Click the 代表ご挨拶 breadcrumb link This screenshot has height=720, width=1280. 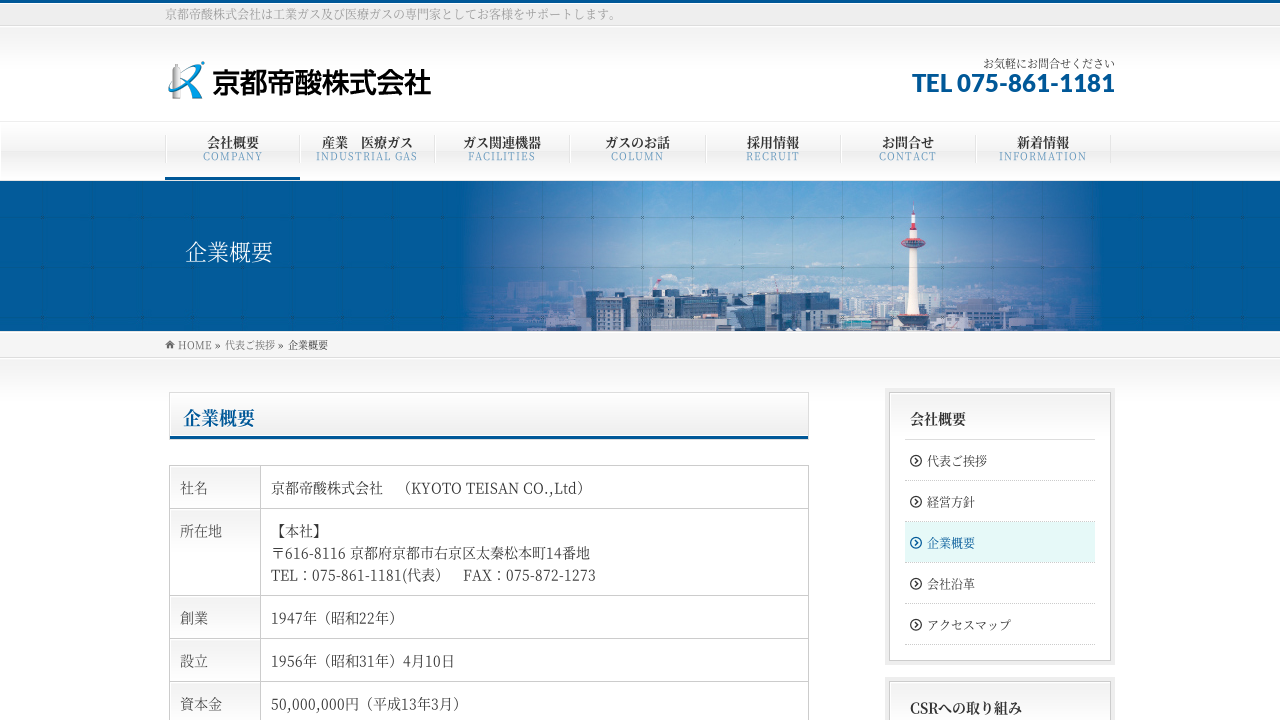point(250,345)
